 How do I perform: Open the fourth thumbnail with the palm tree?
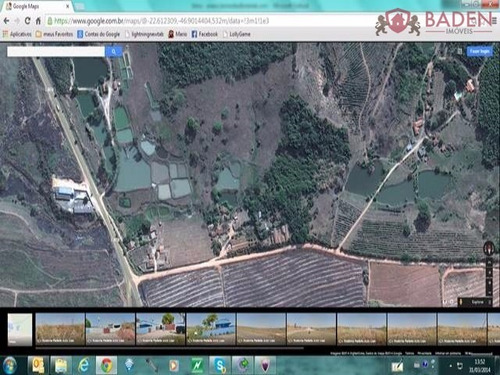click(211, 329)
